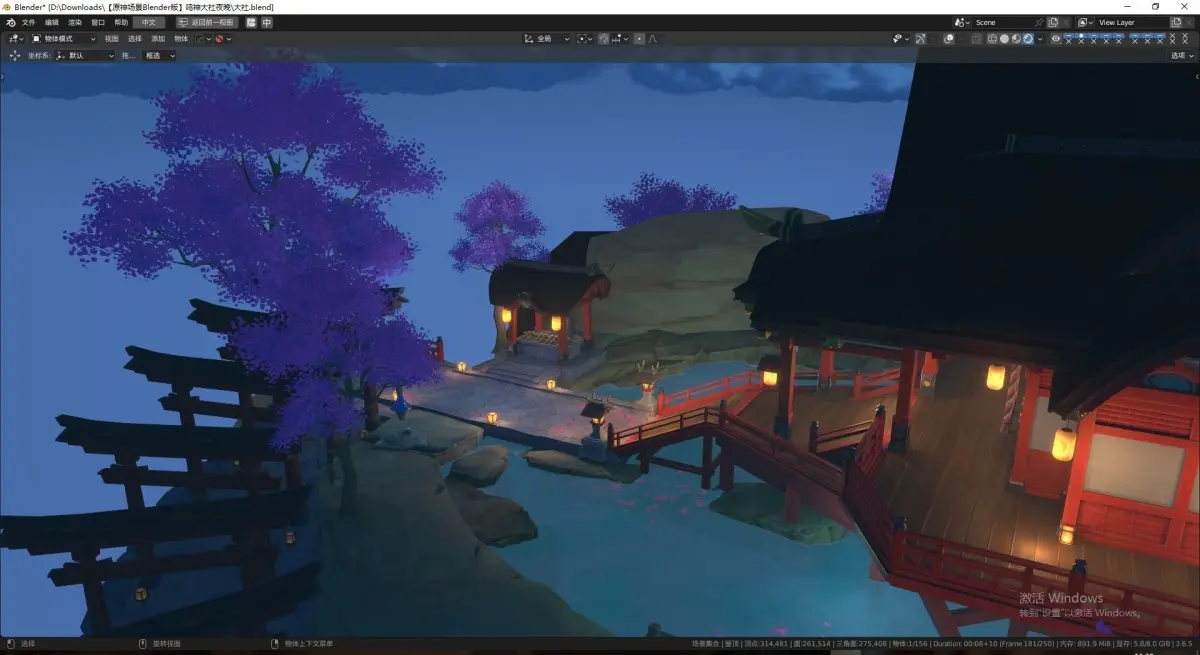Screen dimensions: 1200x655
Task: Open the 添加 (Add) viewport menu
Action: 158,39
